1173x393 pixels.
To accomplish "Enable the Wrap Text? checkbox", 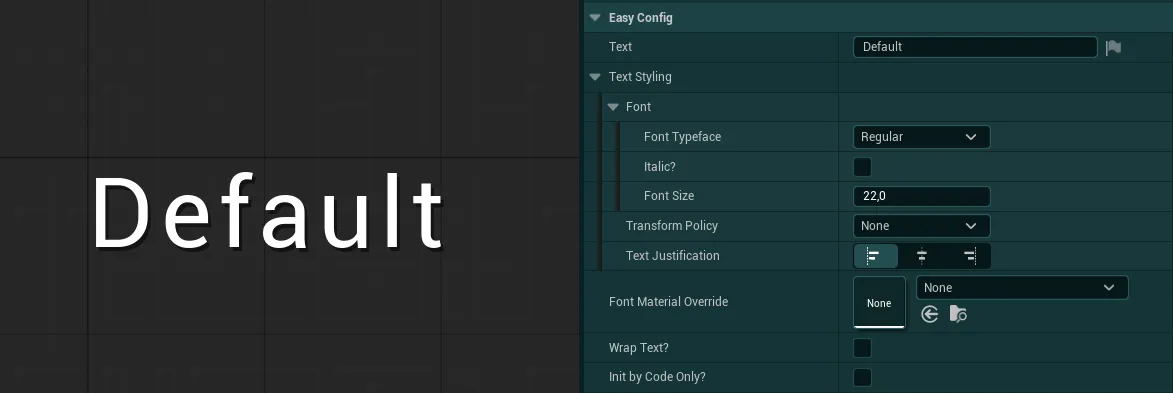I will click(x=863, y=348).
